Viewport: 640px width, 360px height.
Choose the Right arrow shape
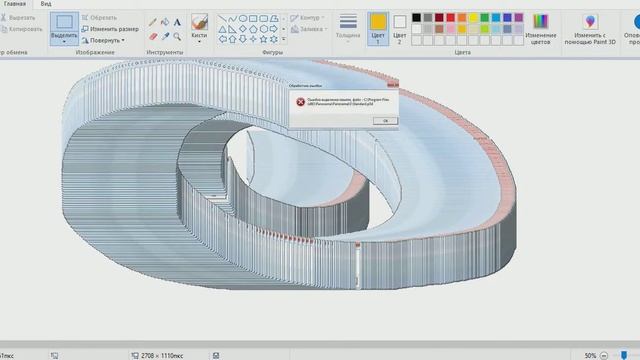coord(274,29)
